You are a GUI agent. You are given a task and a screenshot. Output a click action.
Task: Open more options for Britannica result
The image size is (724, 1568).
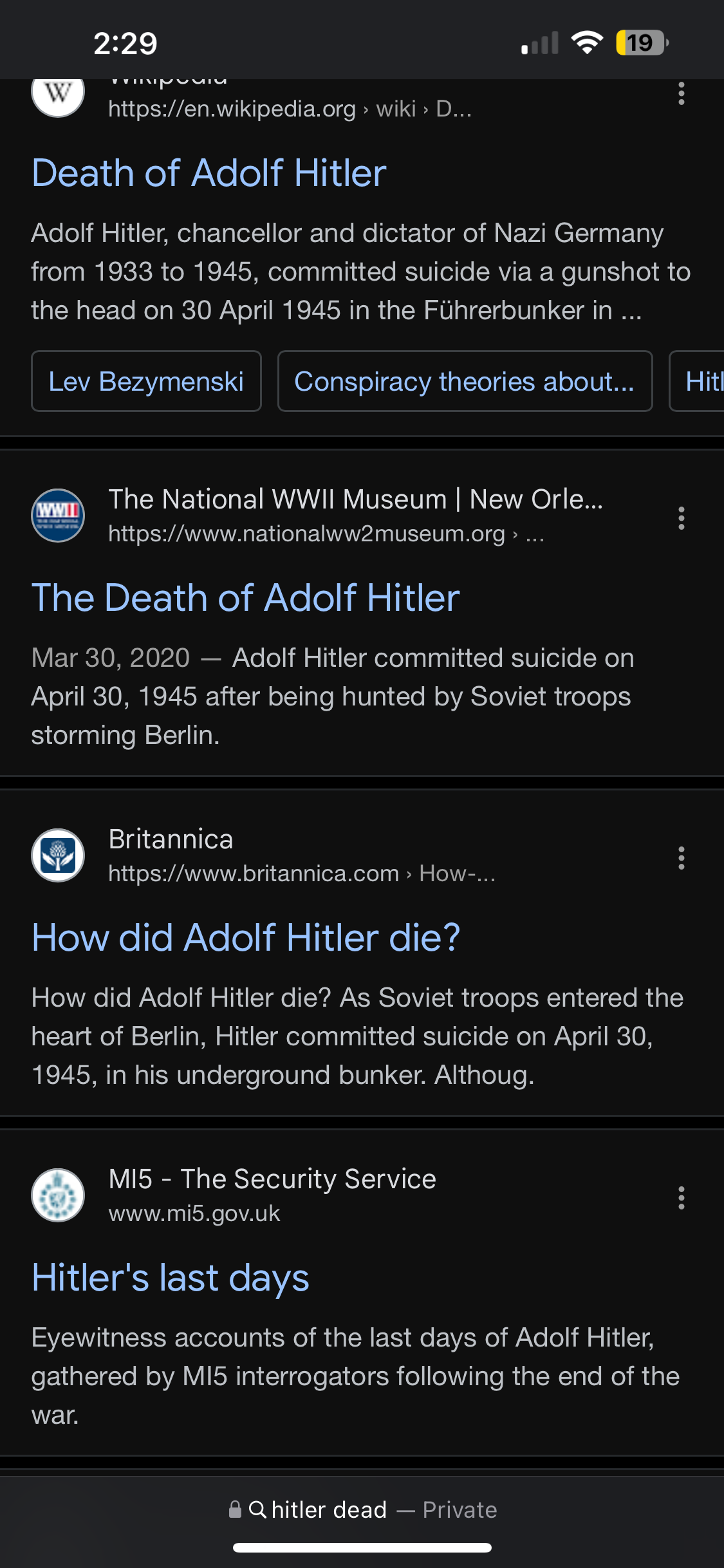coord(681,858)
